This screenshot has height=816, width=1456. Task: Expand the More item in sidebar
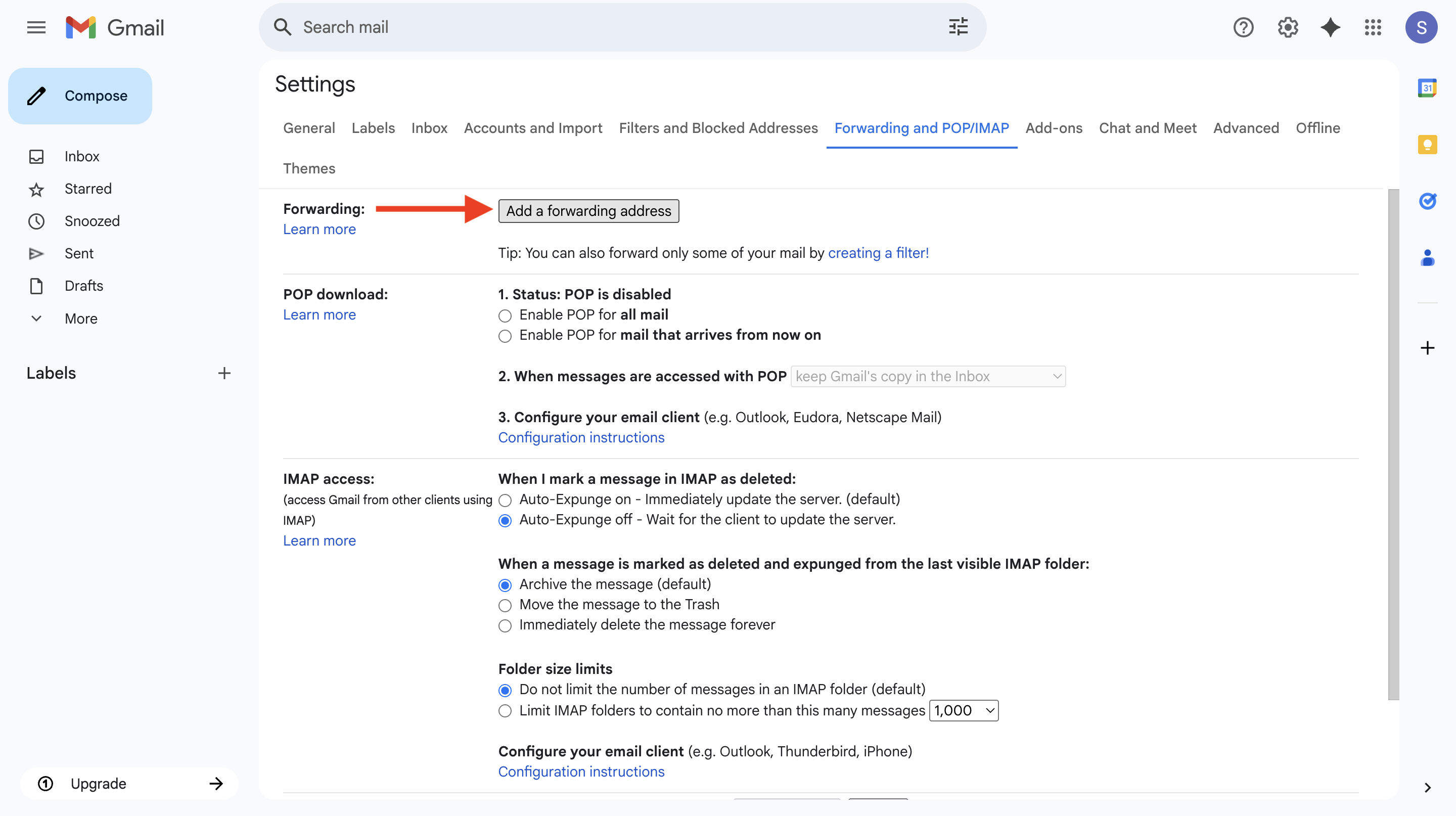click(x=81, y=319)
